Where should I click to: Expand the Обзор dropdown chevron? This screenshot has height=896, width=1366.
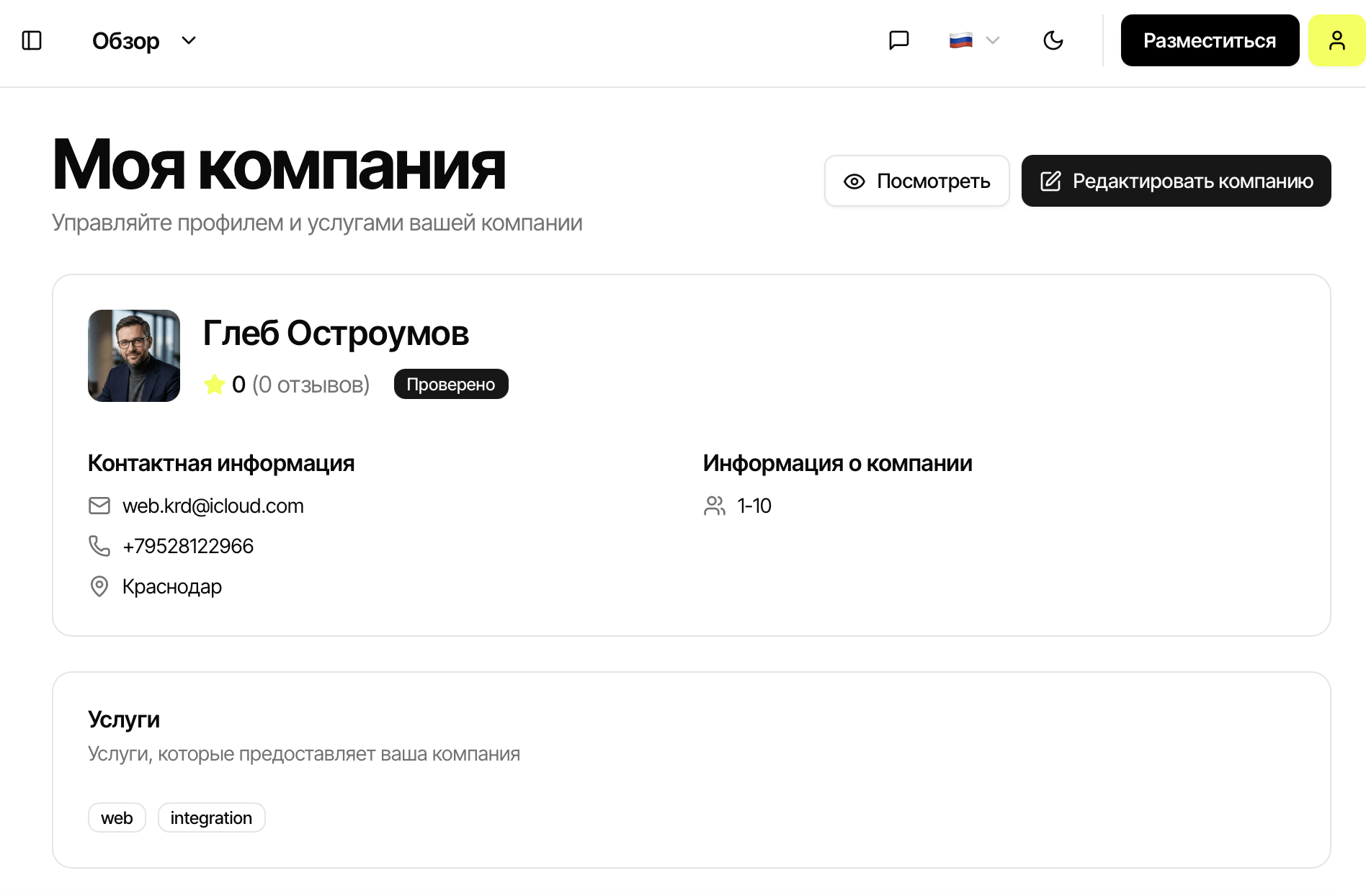[189, 40]
